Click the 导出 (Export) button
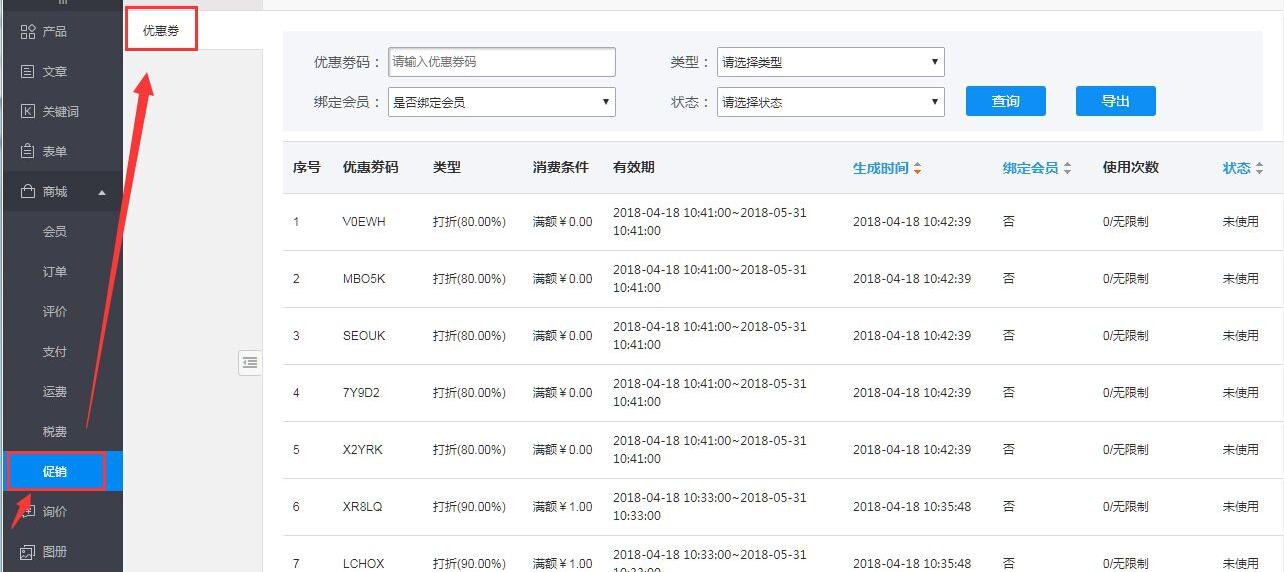This screenshot has height=572, width=1284. 1115,101
